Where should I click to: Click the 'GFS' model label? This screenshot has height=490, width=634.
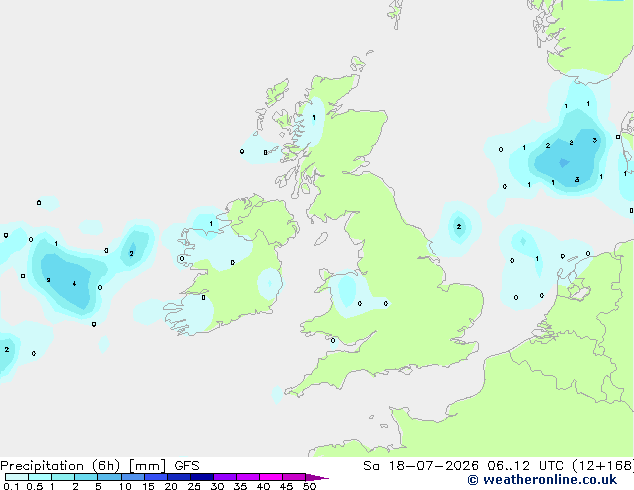tap(187, 466)
